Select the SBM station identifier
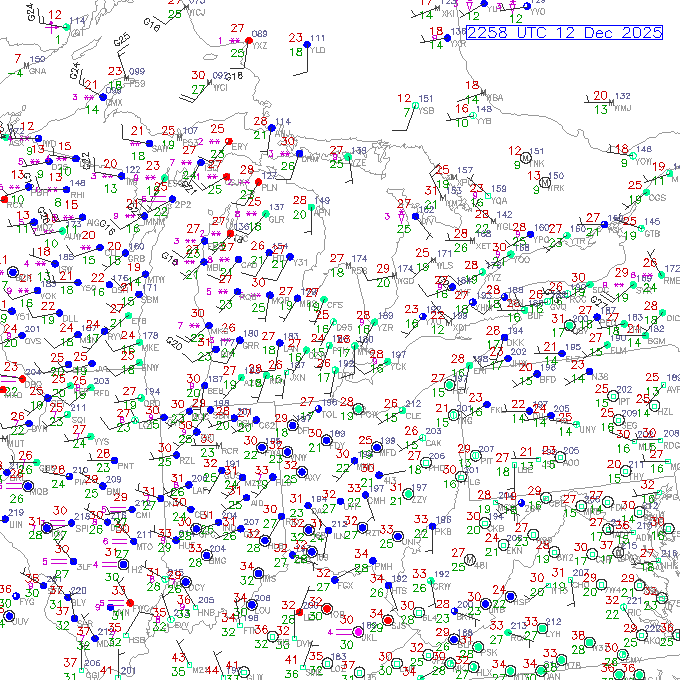Image resolution: width=680 pixels, height=680 pixels. (150, 299)
